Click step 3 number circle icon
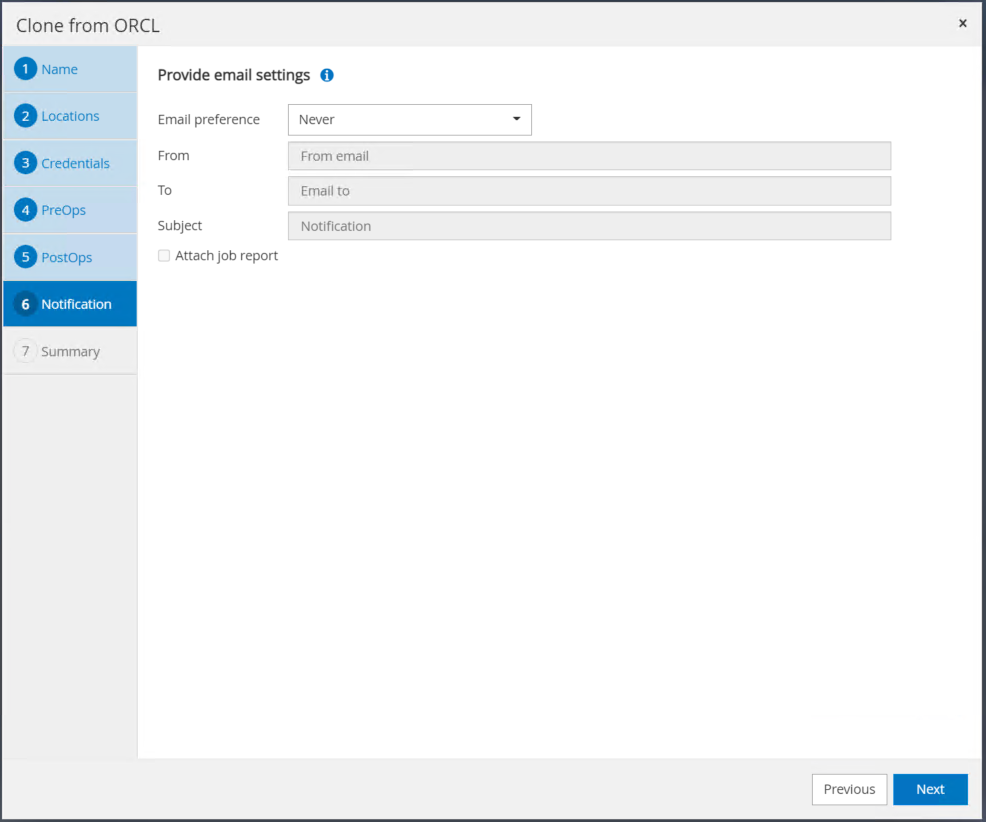Image resolution: width=986 pixels, height=822 pixels. (26, 163)
